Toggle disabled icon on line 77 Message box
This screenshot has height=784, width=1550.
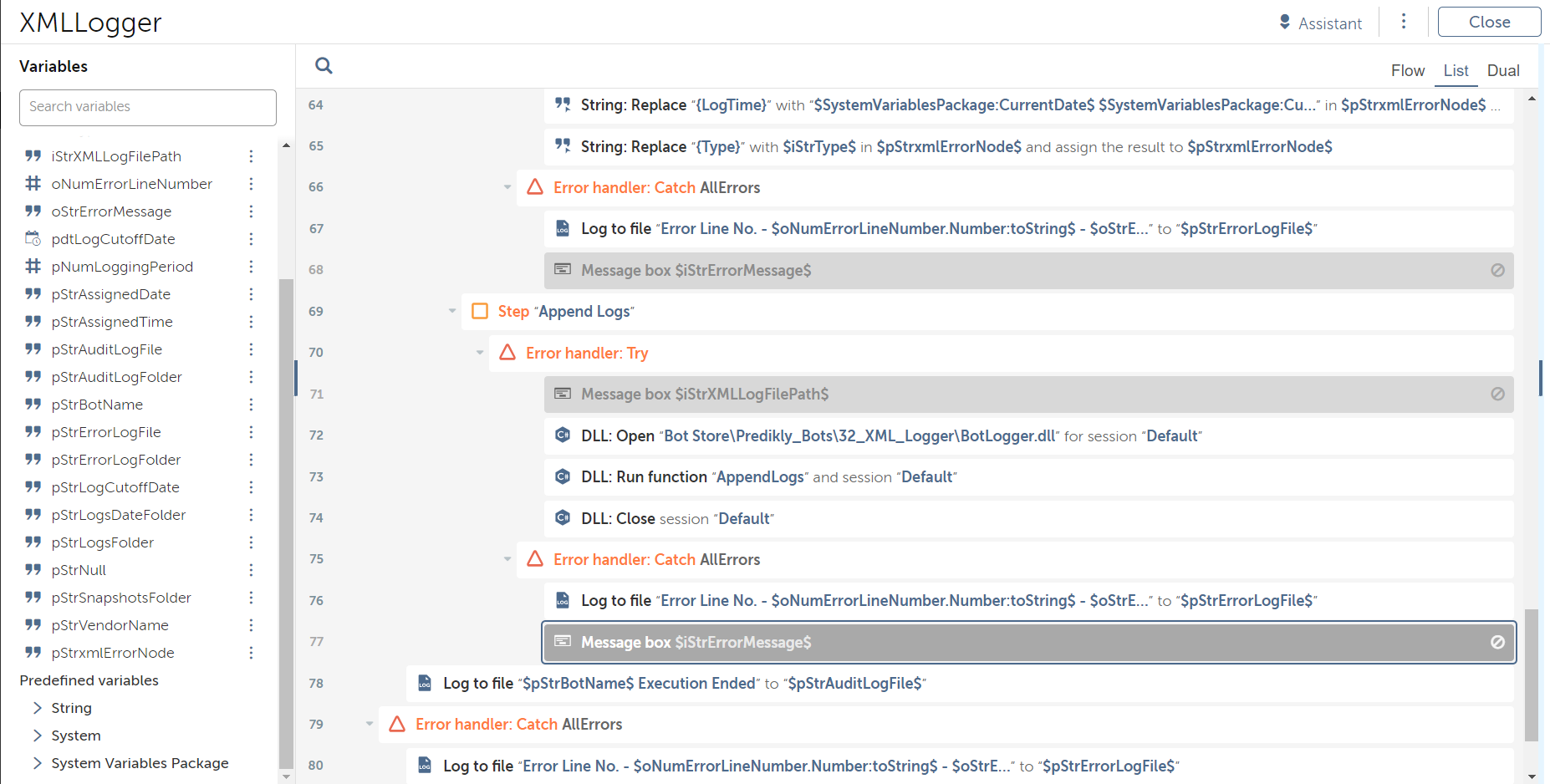coord(1497,642)
